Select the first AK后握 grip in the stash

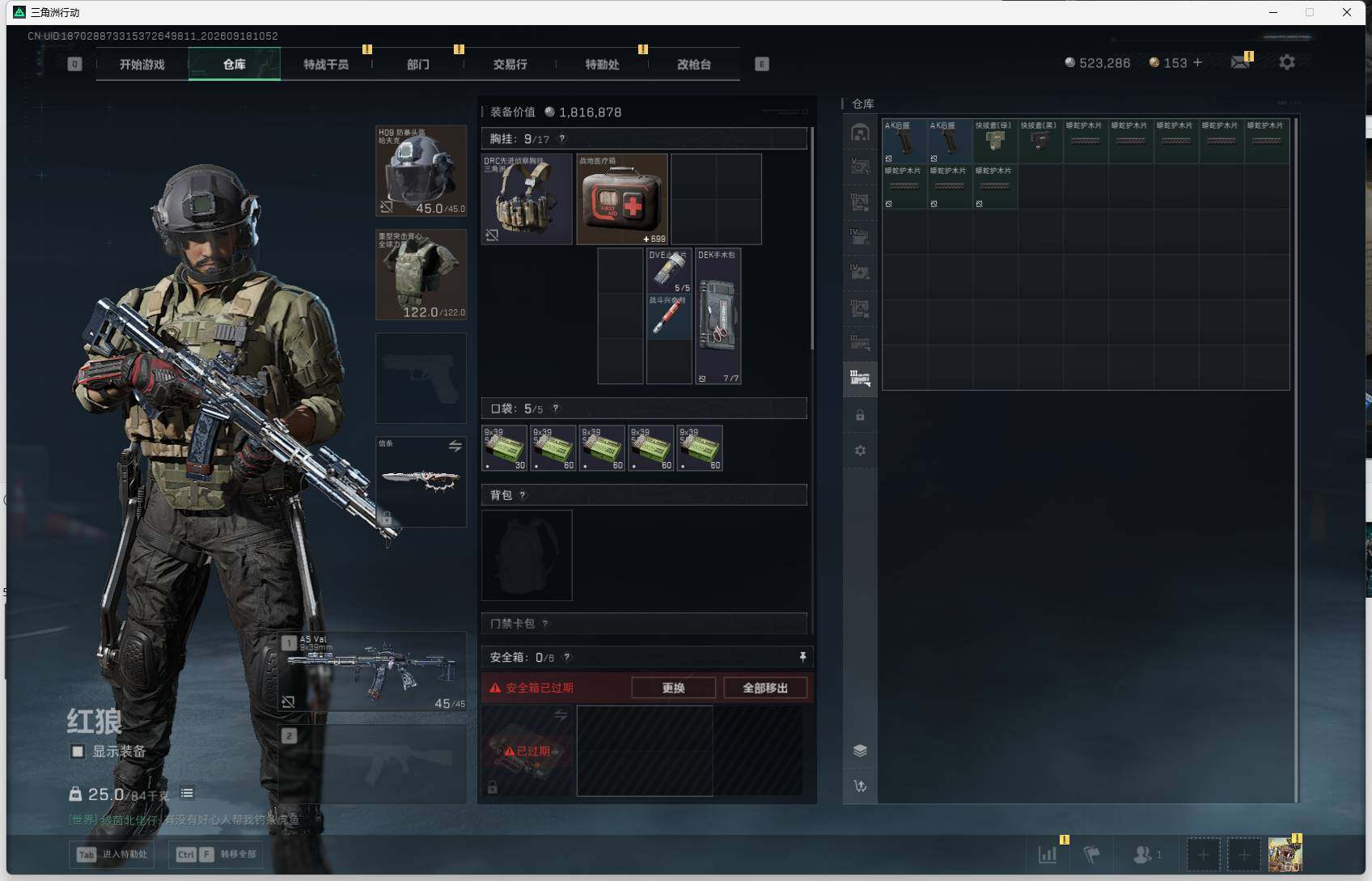[x=904, y=141]
